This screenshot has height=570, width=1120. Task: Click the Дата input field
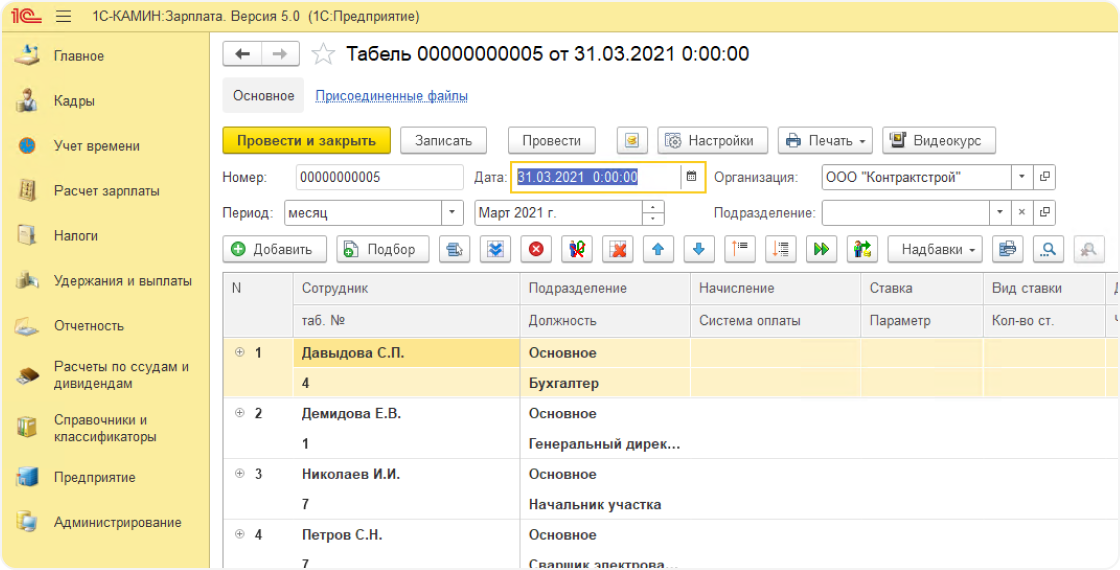[596, 177]
